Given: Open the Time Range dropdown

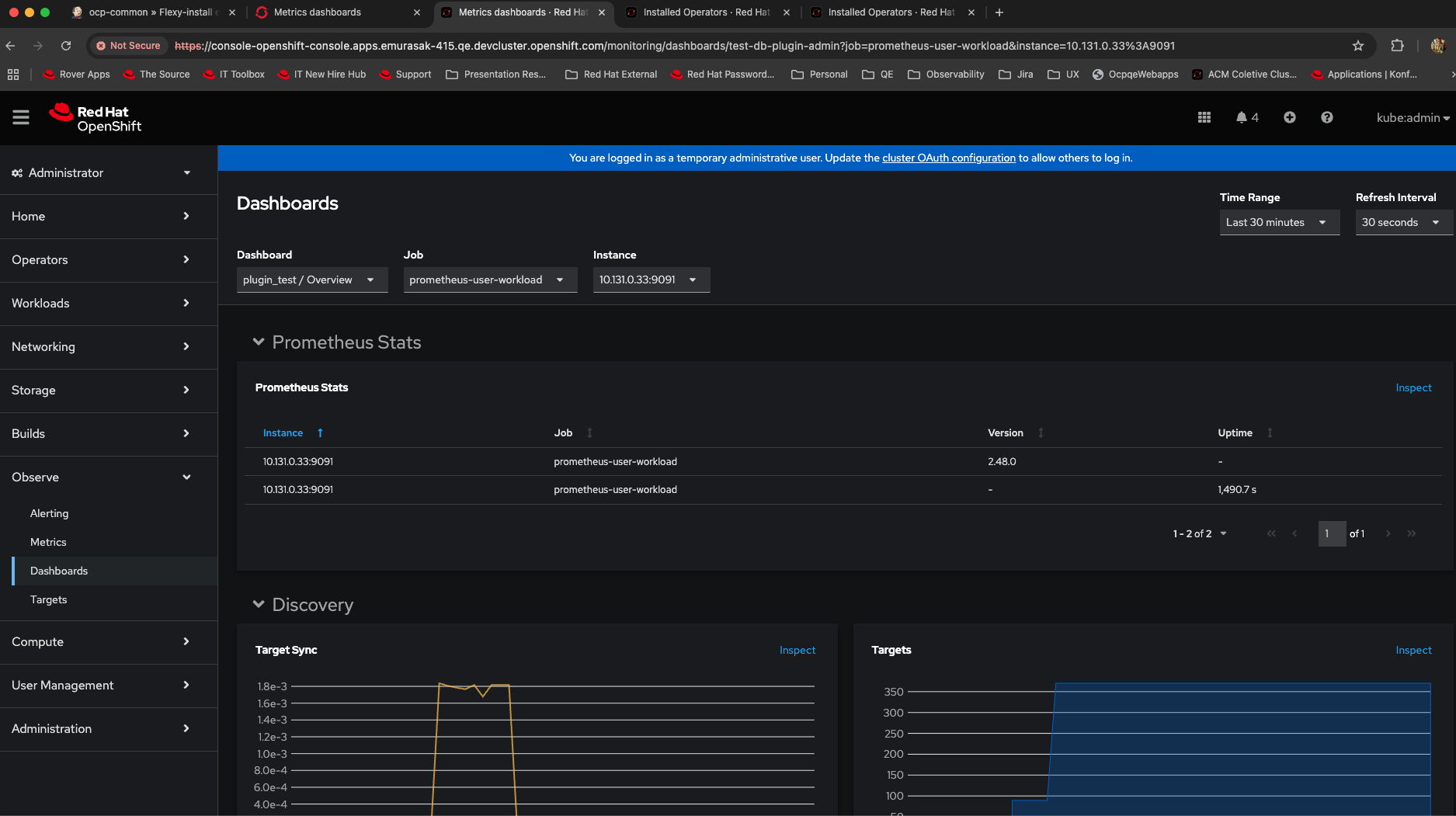Looking at the screenshot, I should [1278, 222].
